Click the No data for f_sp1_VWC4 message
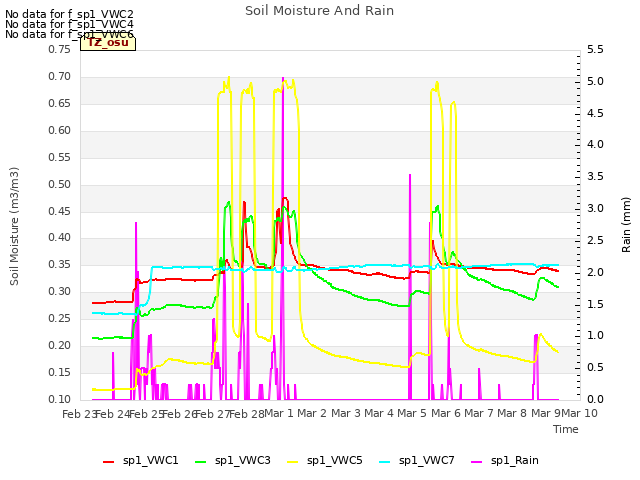 [69, 24]
